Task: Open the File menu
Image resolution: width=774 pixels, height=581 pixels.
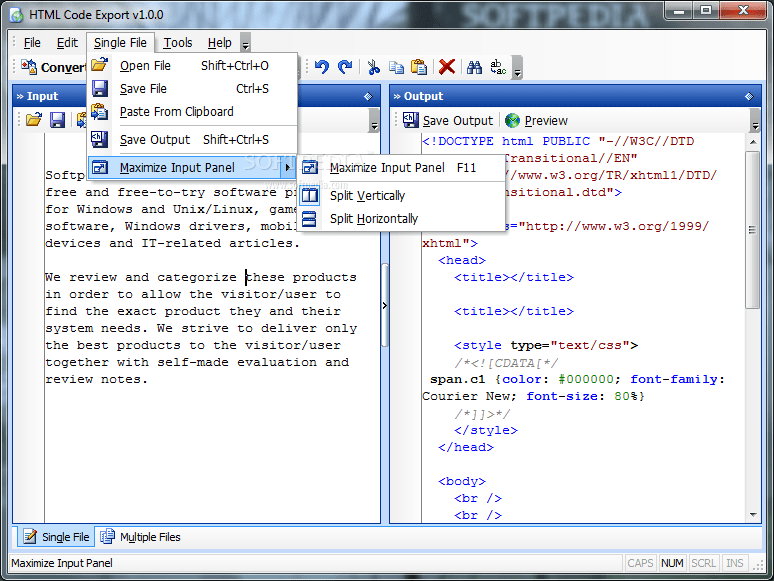Action: coord(32,43)
